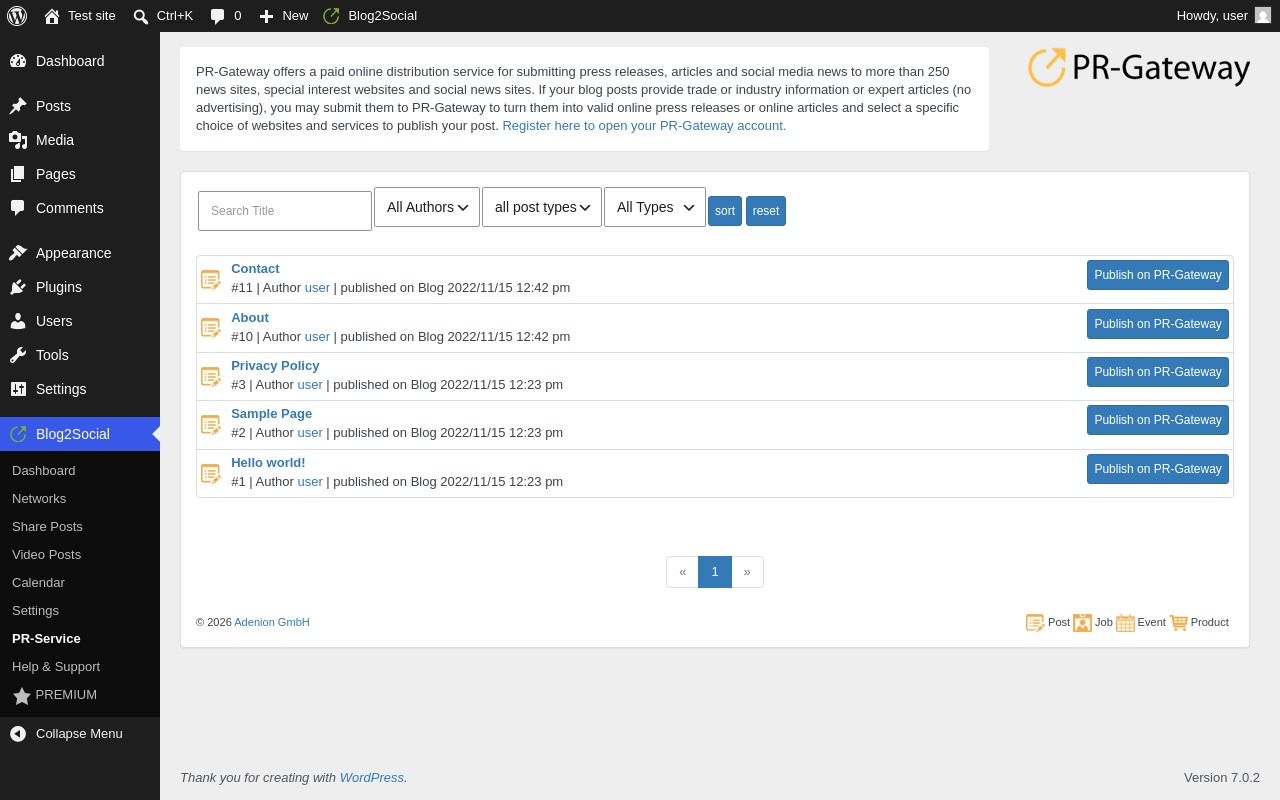Click the Users icon in sidebar

(18, 321)
